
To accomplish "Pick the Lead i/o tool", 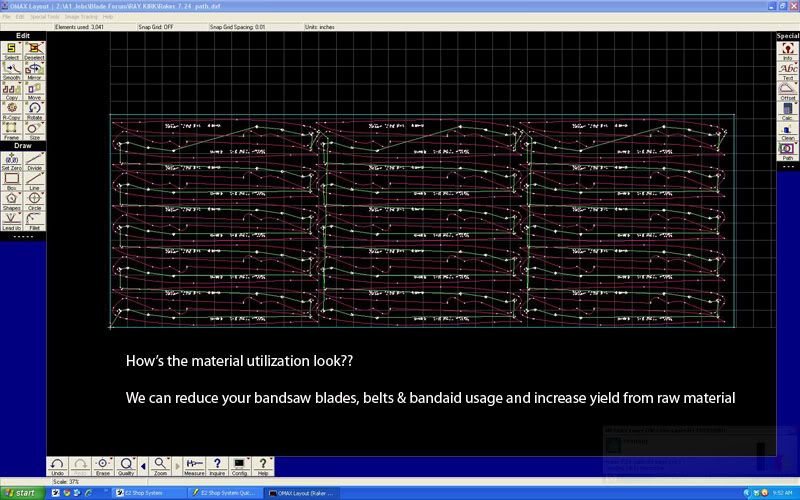I will tap(11, 221).
